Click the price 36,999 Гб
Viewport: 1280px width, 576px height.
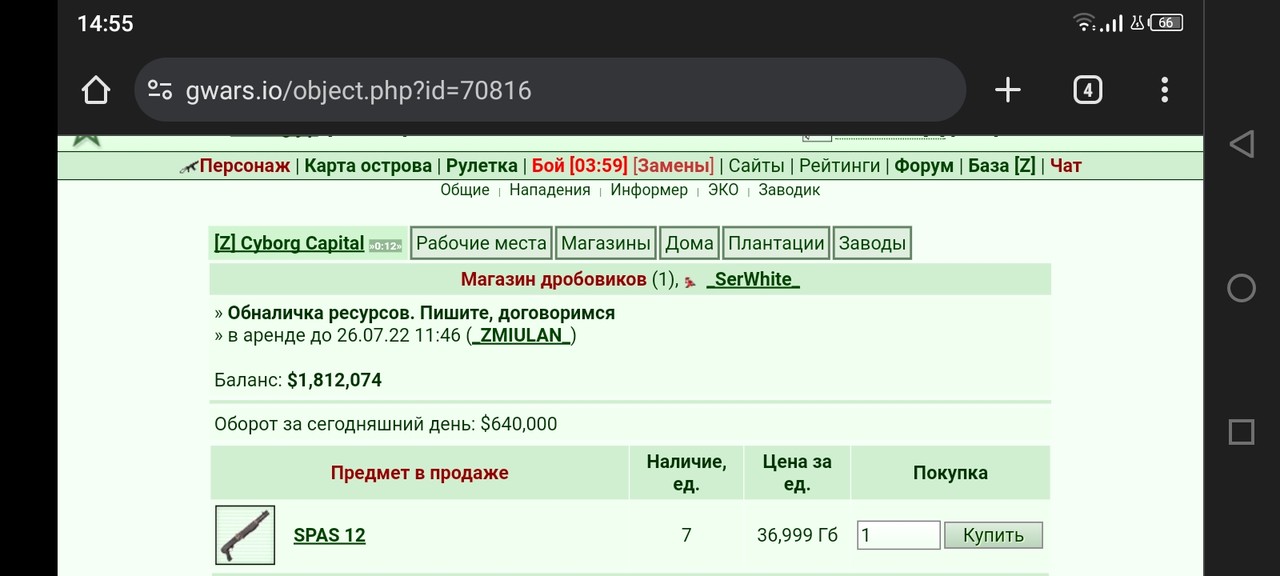tap(797, 535)
